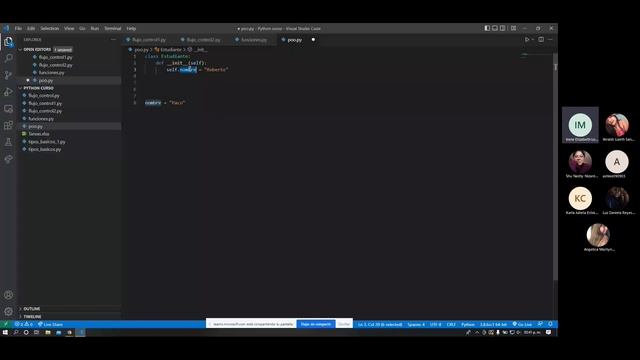Open the Manage gear menu
Screen dimensions: 640x360
coord(8,311)
